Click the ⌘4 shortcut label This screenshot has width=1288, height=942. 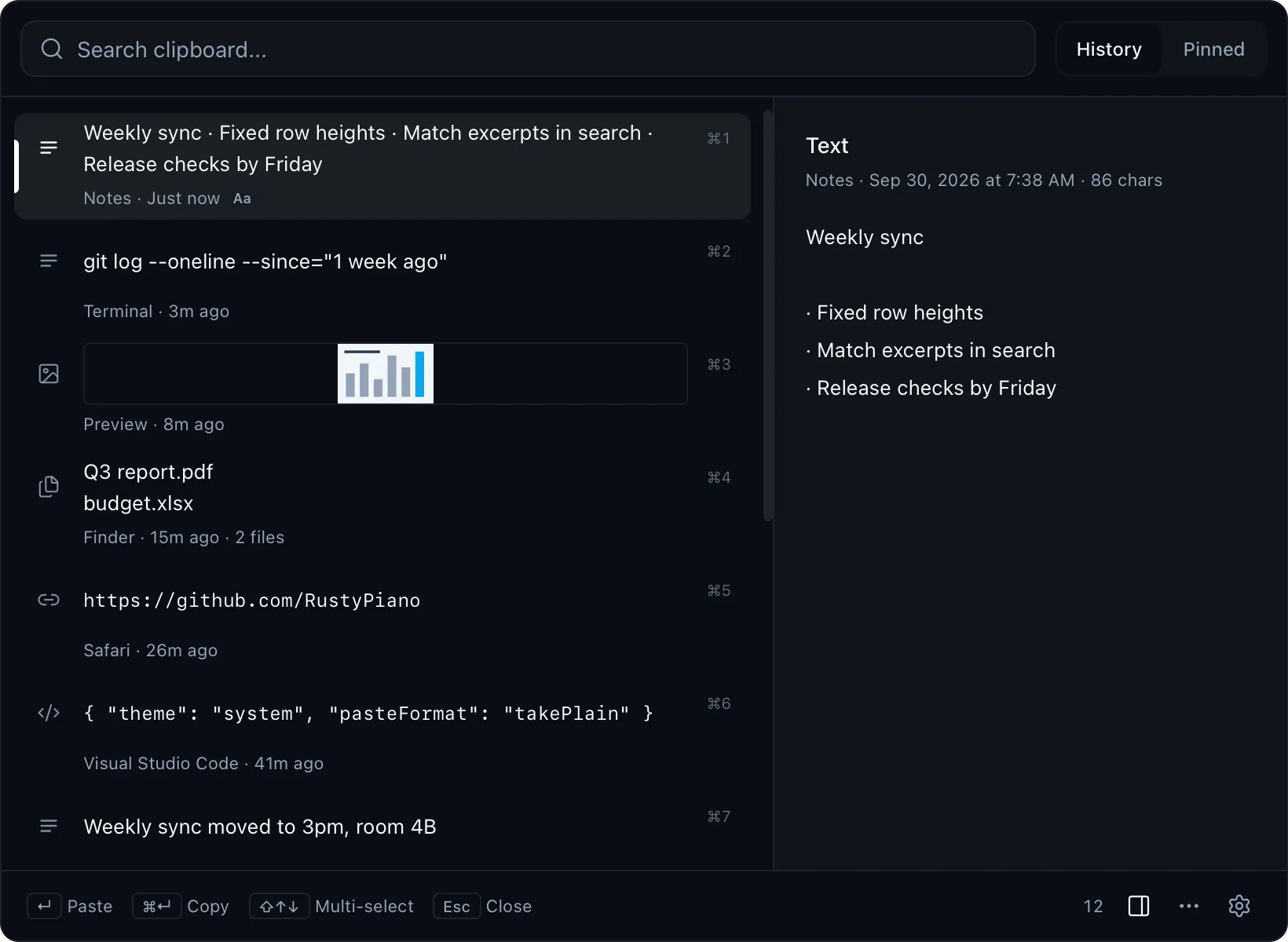(x=719, y=477)
